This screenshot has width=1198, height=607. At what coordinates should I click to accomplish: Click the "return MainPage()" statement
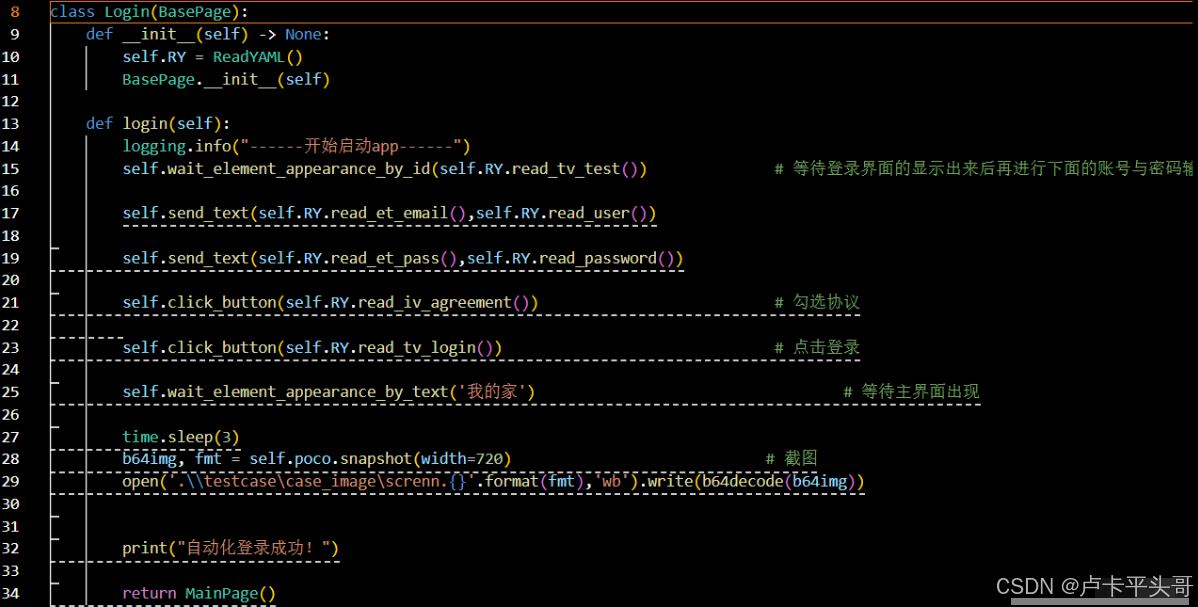pos(199,593)
